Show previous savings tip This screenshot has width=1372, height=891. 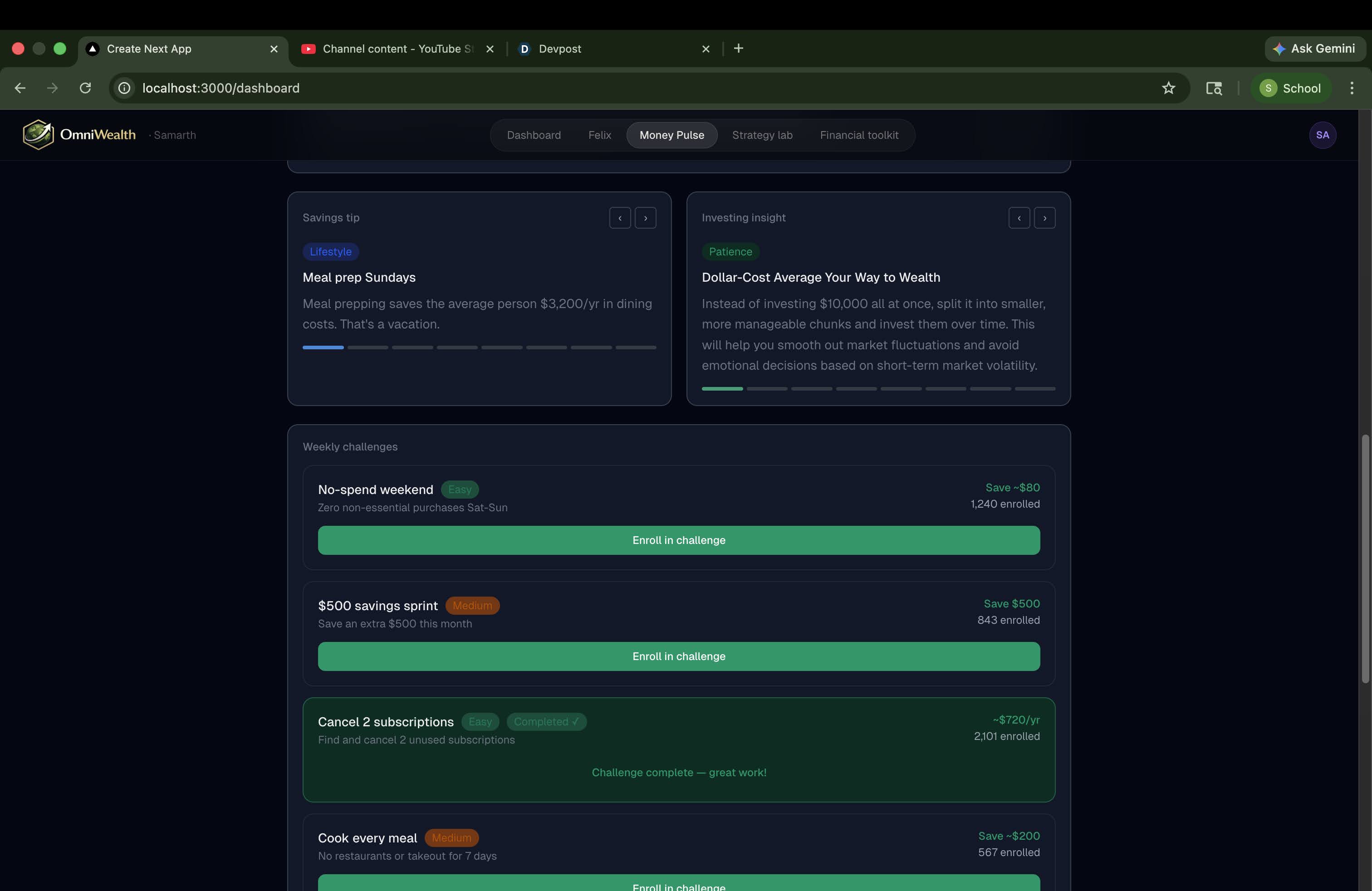pyautogui.click(x=620, y=218)
